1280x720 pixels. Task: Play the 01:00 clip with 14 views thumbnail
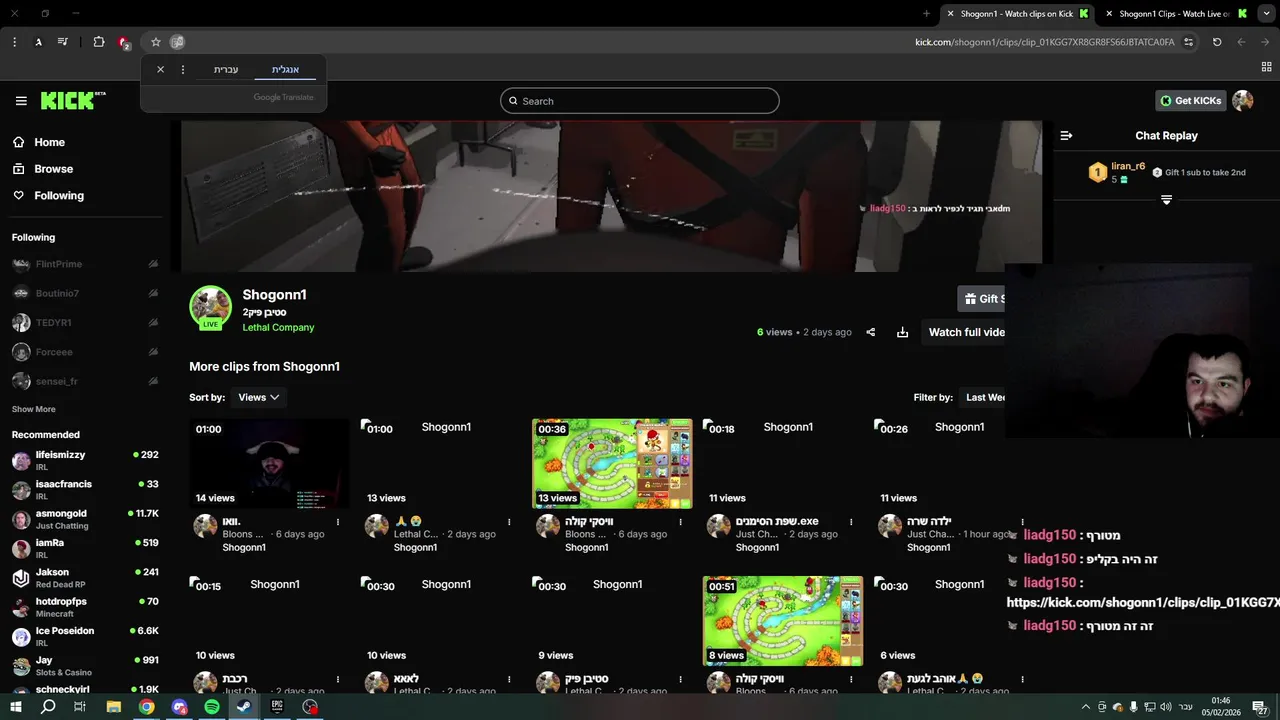point(270,463)
